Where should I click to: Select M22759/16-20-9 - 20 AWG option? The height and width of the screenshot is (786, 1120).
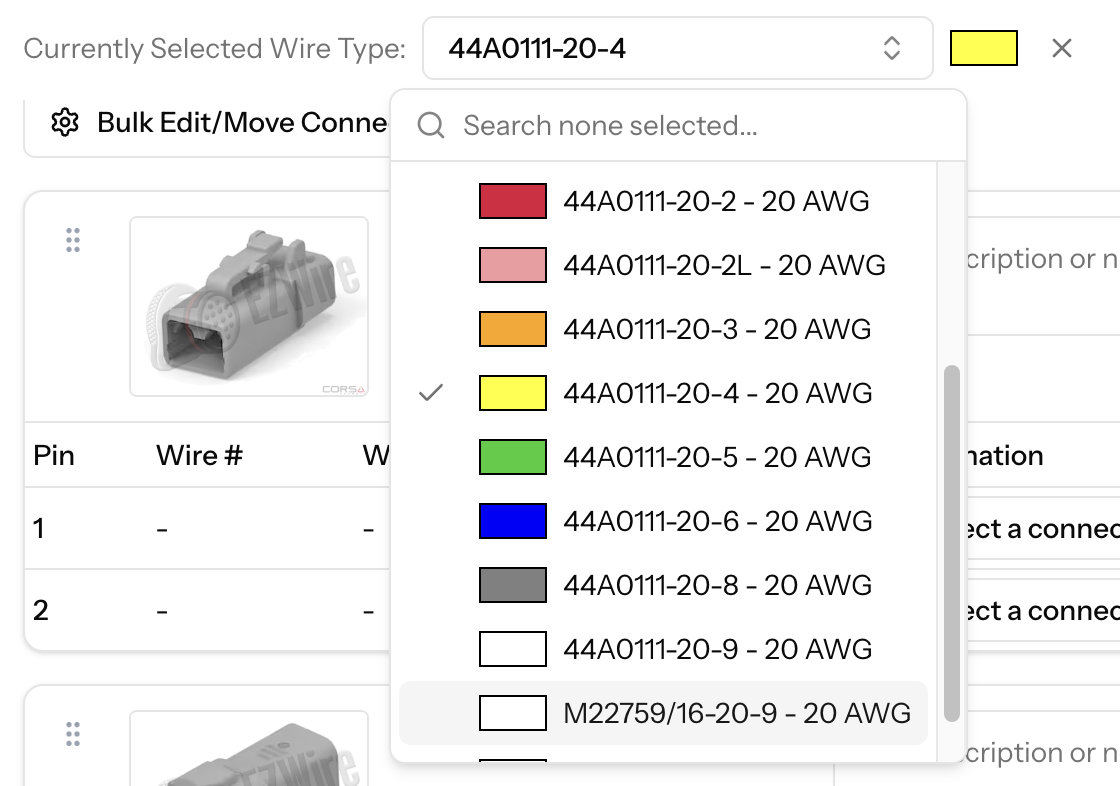pos(663,713)
